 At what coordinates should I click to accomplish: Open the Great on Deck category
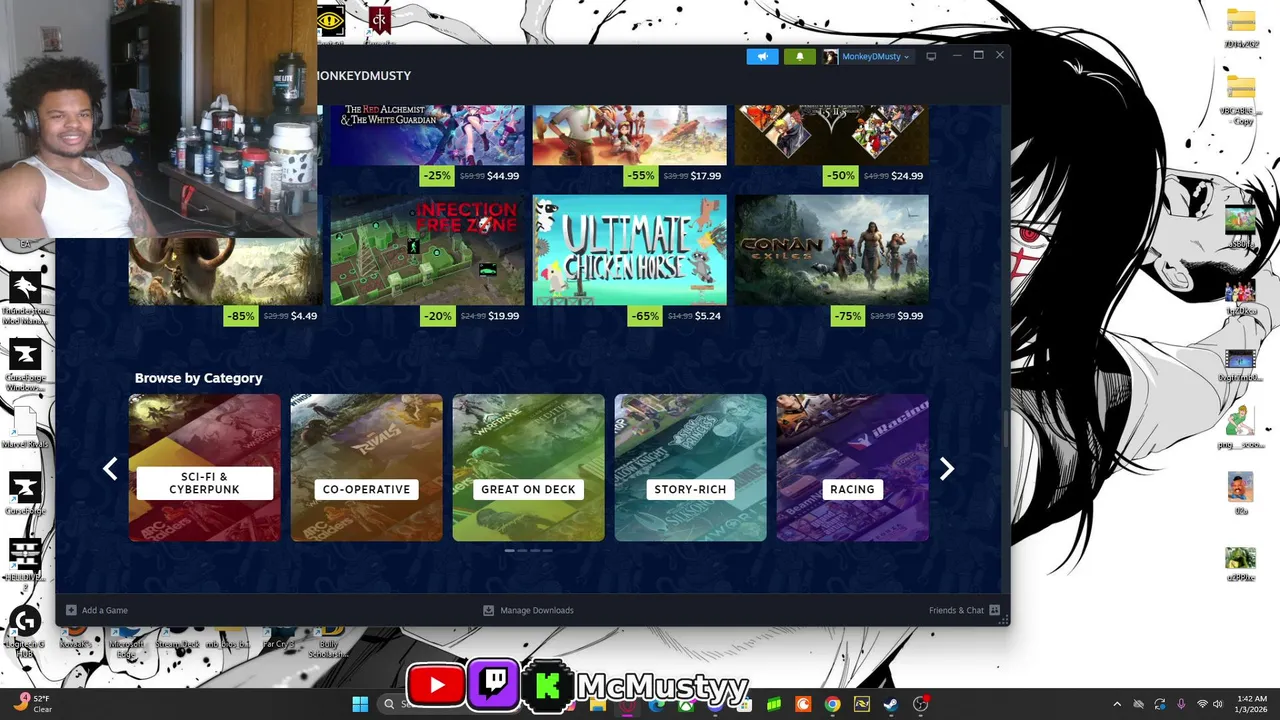coord(529,467)
